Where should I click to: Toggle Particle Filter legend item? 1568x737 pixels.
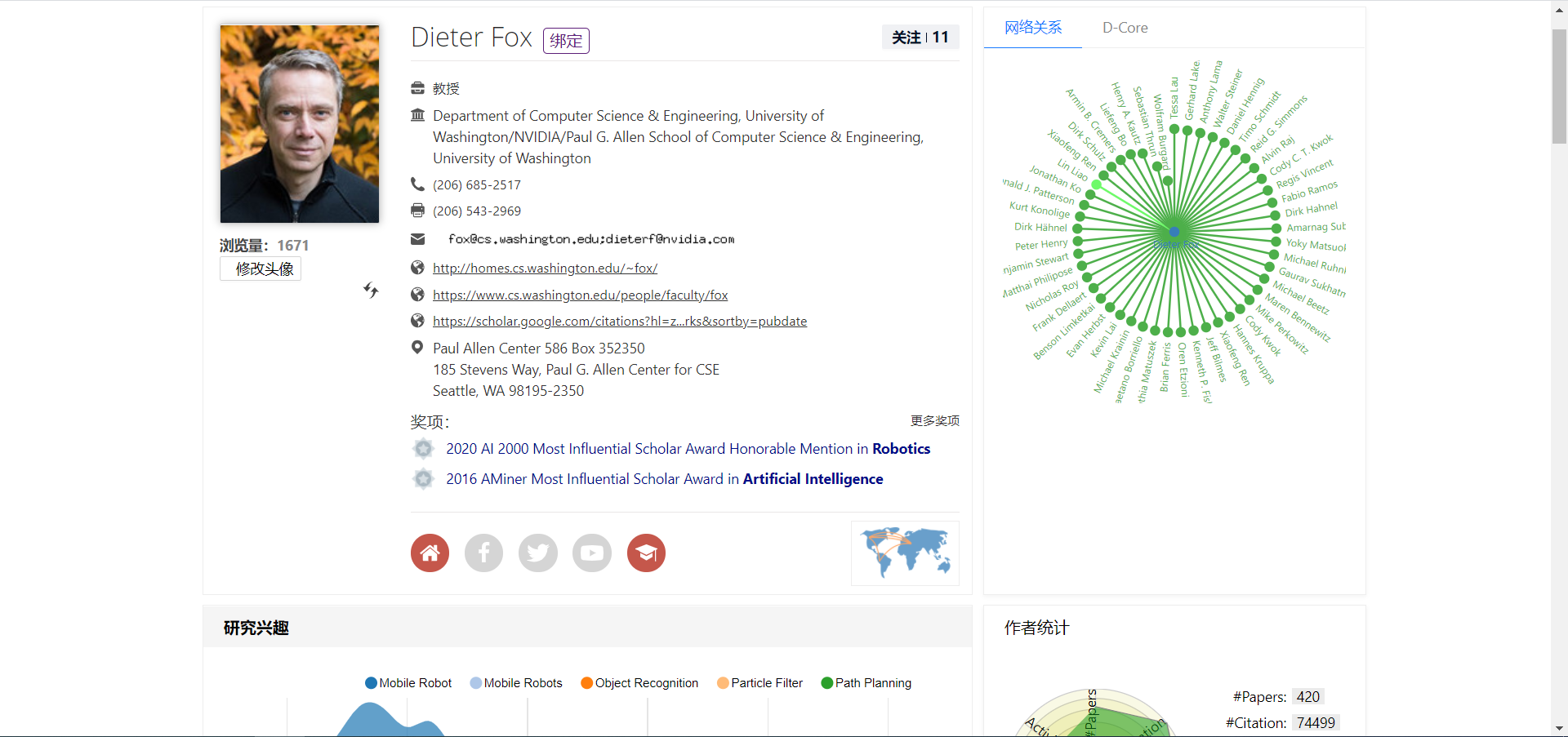759,683
